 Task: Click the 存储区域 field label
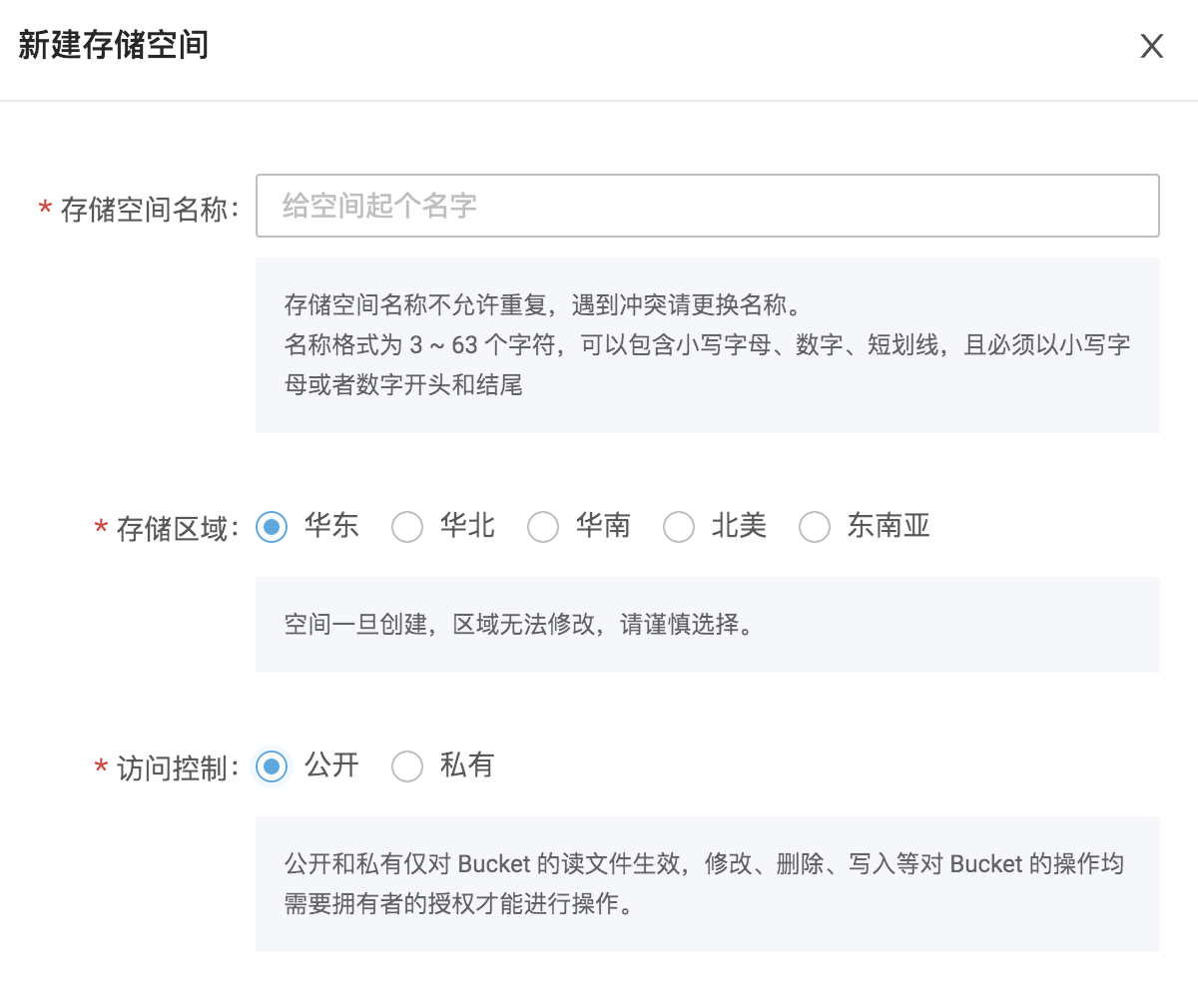click(177, 529)
